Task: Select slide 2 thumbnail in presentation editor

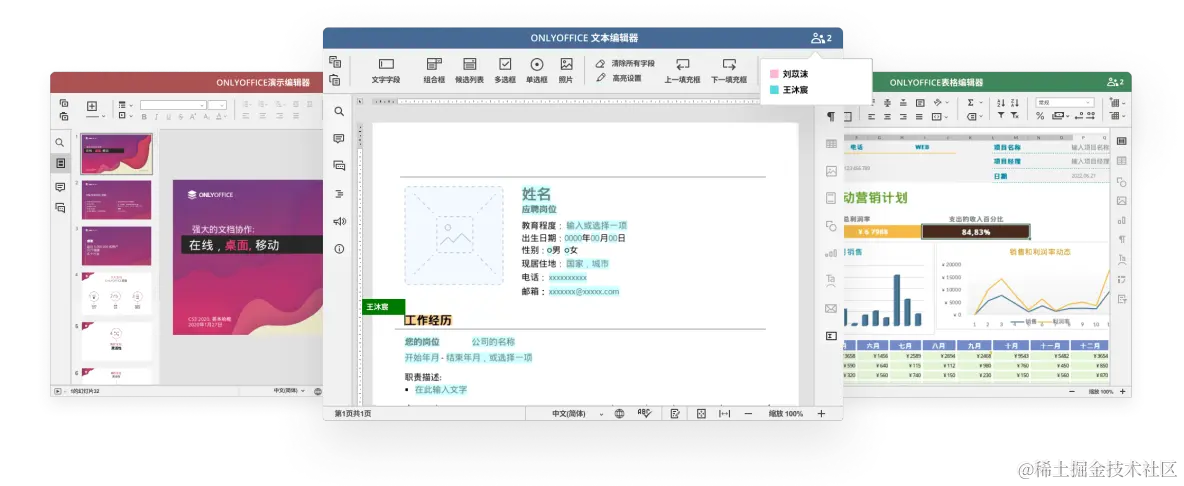Action: click(117, 200)
